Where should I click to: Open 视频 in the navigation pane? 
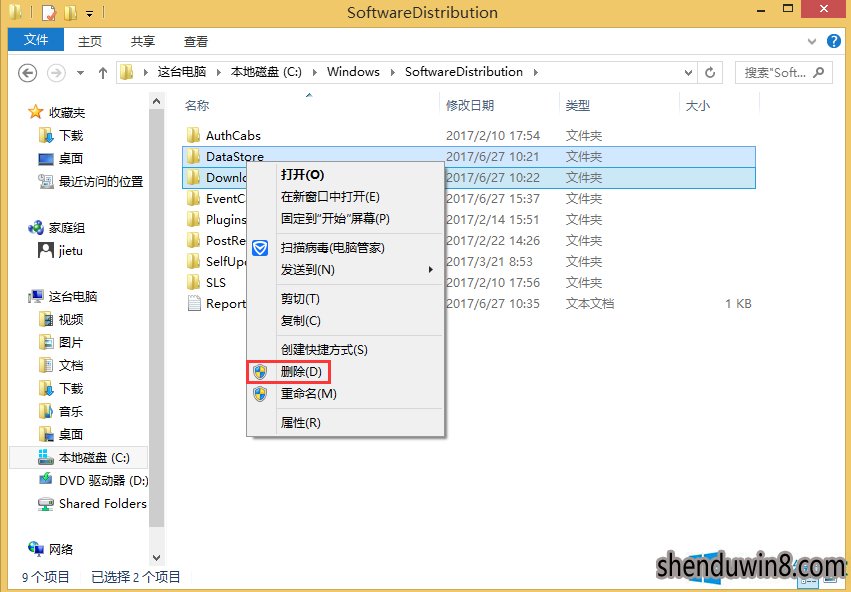71,320
